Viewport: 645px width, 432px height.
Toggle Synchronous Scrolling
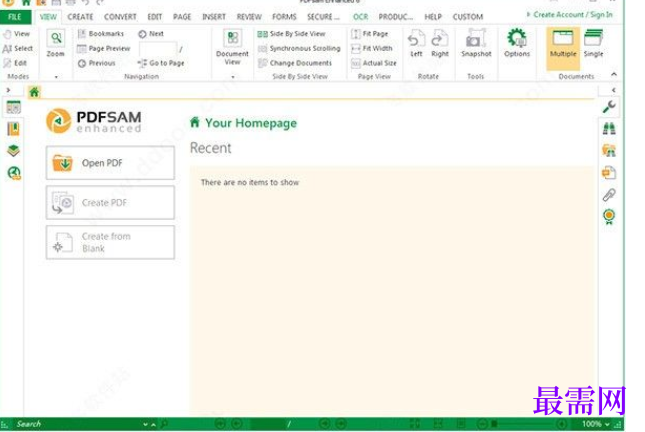tap(299, 49)
